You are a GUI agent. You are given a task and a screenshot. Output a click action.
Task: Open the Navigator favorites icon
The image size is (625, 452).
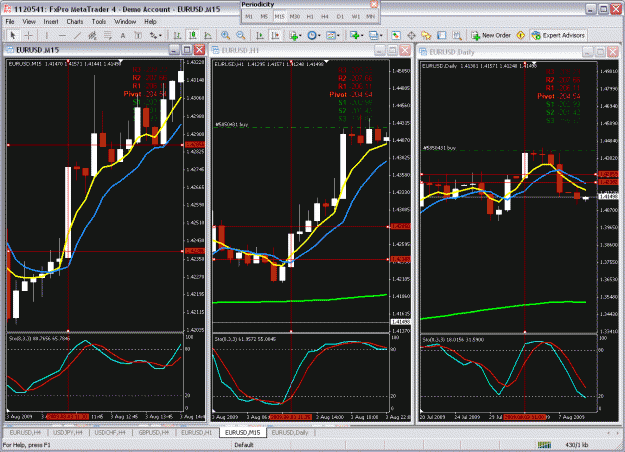pos(426,35)
